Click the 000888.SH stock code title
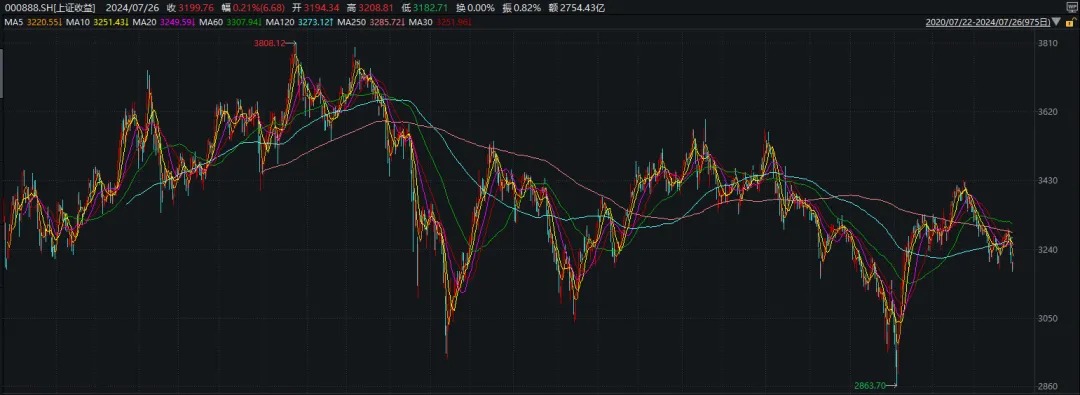Viewport: 1080px width, 395px height. 27,8
